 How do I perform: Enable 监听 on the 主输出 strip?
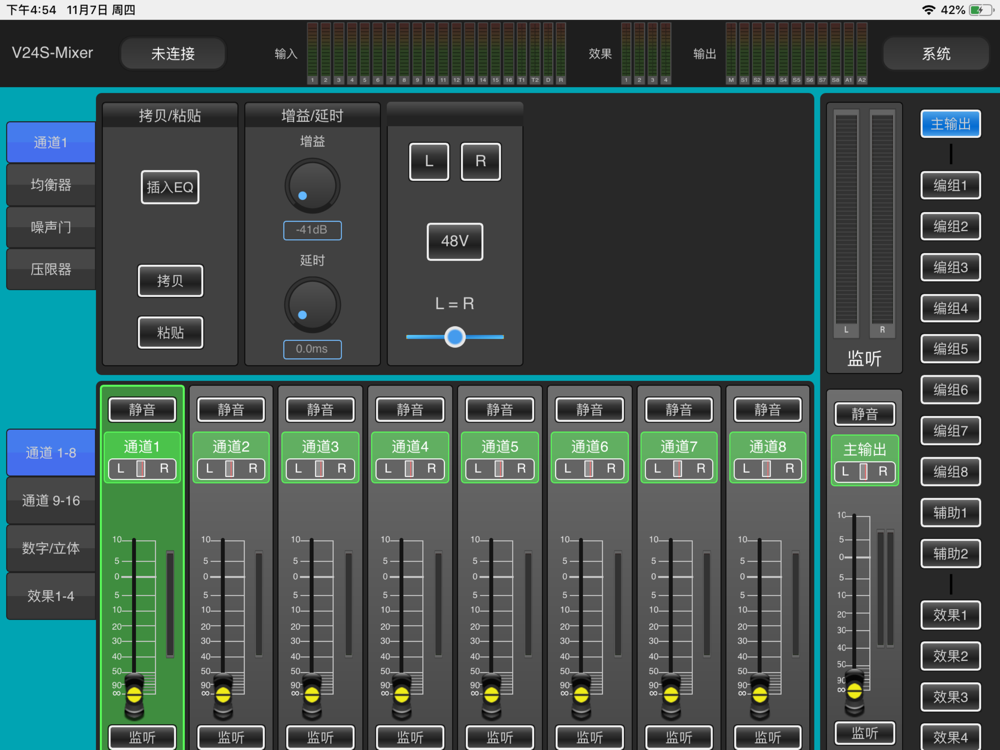coord(865,733)
